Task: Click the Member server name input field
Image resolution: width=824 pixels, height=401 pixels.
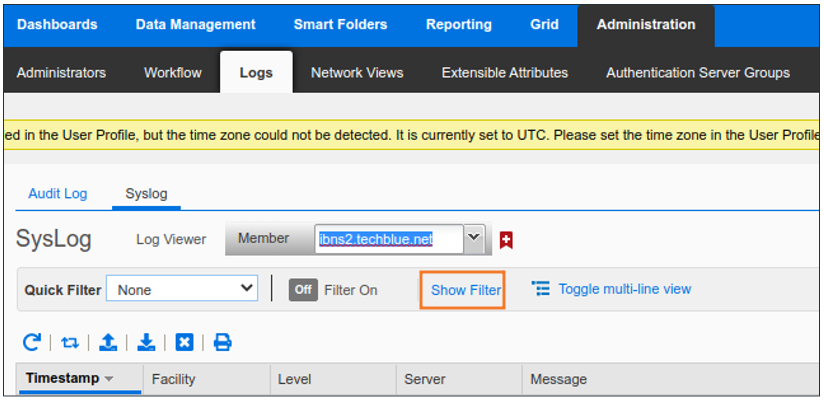Action: 388,239
